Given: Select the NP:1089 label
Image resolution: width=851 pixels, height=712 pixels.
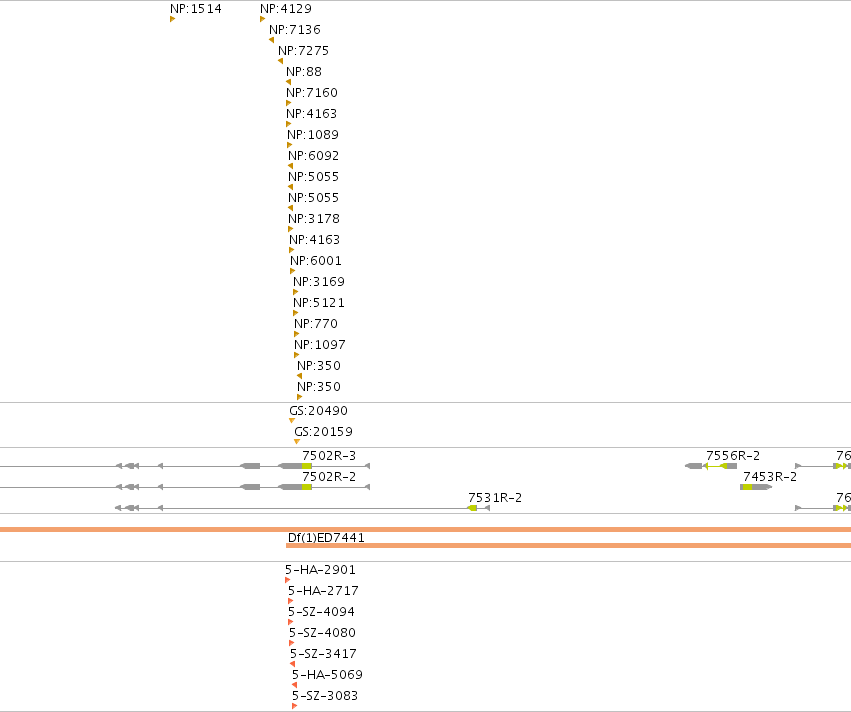Looking at the screenshot, I should [313, 135].
